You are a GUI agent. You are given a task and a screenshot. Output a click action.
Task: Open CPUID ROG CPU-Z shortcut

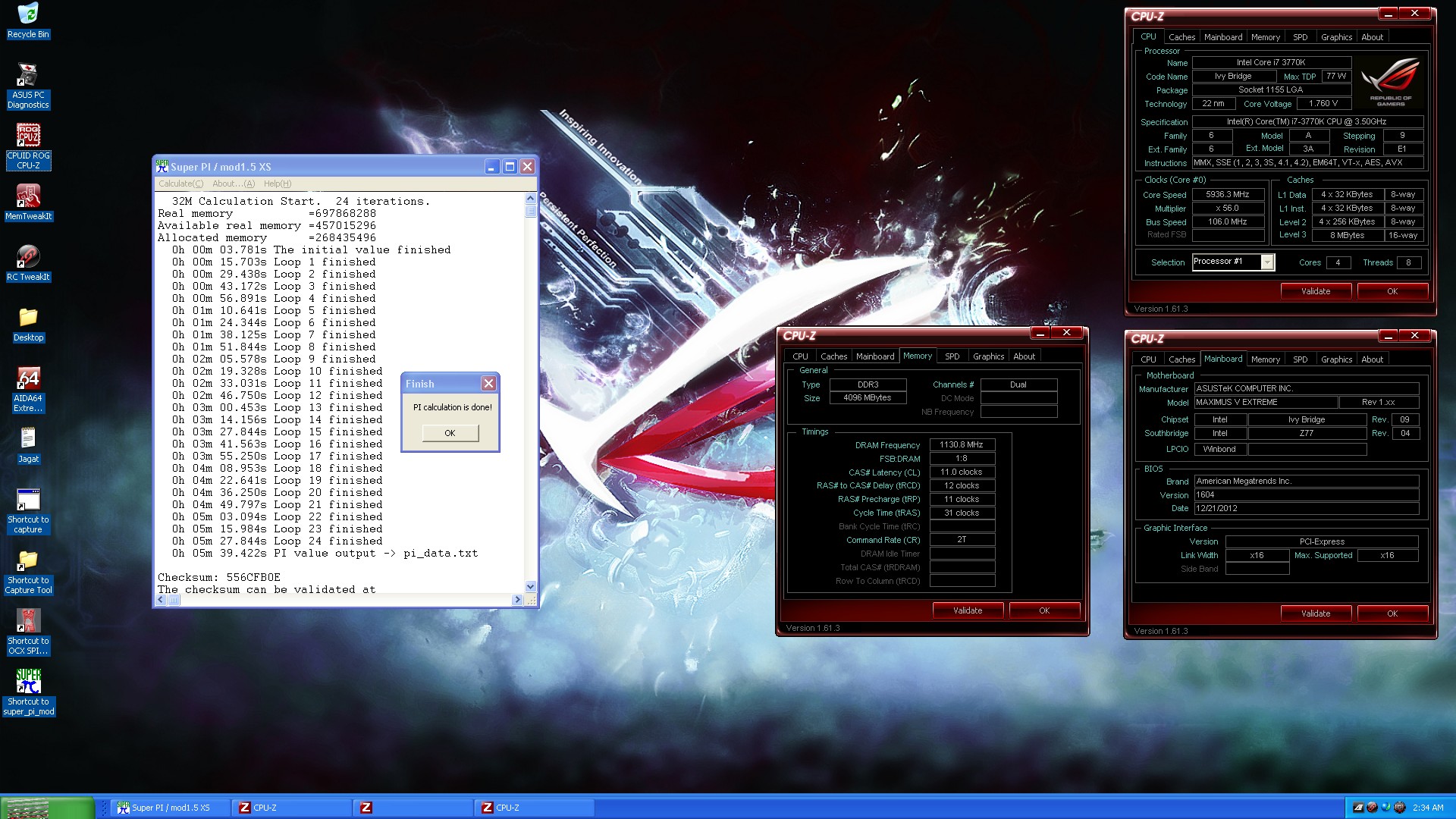point(28,136)
